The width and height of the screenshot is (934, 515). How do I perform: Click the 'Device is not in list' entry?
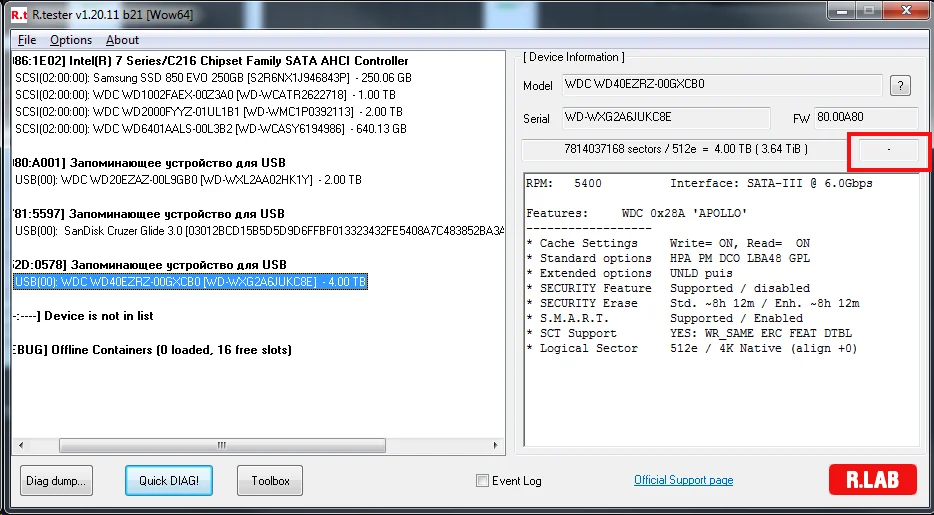tap(83, 316)
